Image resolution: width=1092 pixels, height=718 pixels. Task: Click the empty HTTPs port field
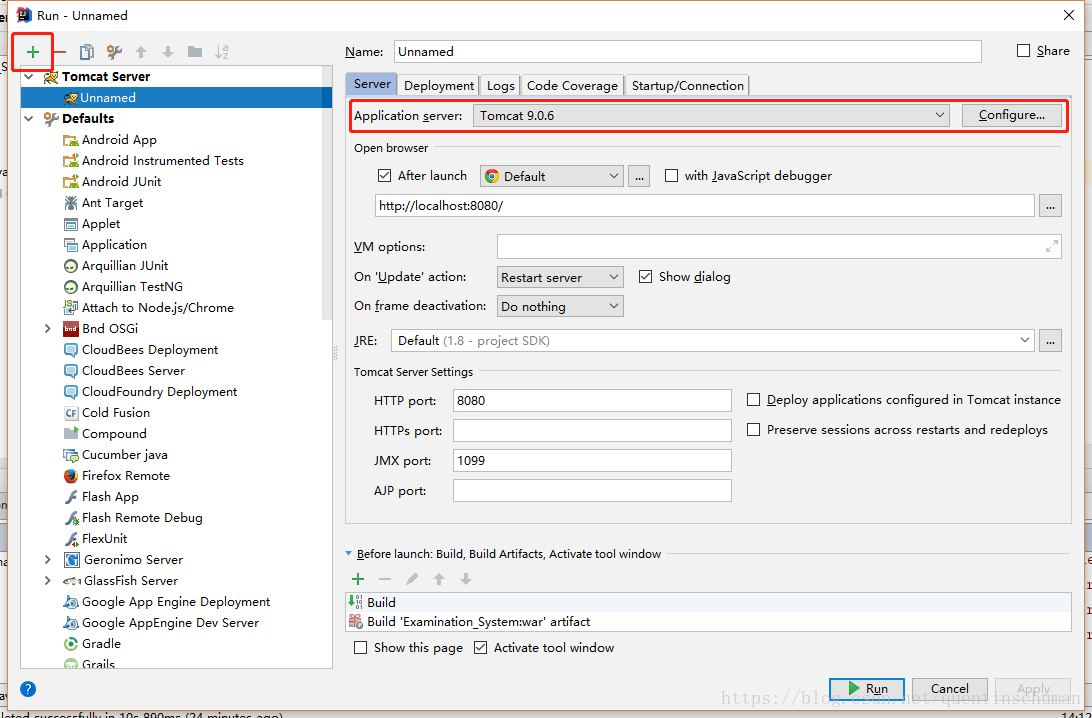[592, 430]
